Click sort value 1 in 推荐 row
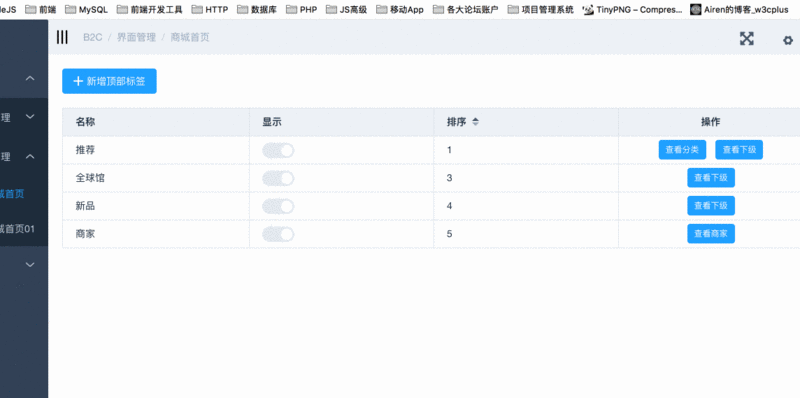 449,150
